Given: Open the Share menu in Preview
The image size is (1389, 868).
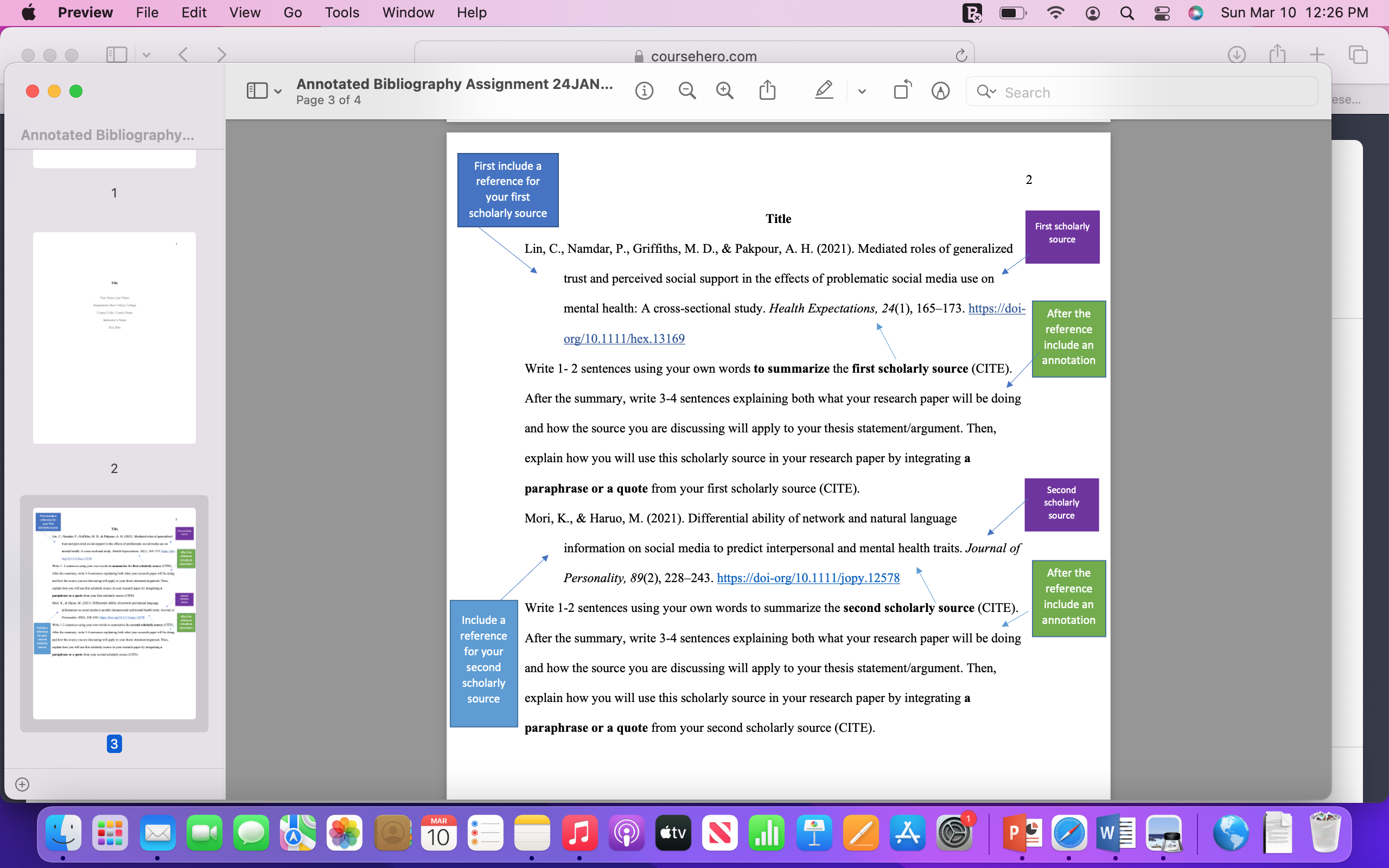Looking at the screenshot, I should pos(768,90).
